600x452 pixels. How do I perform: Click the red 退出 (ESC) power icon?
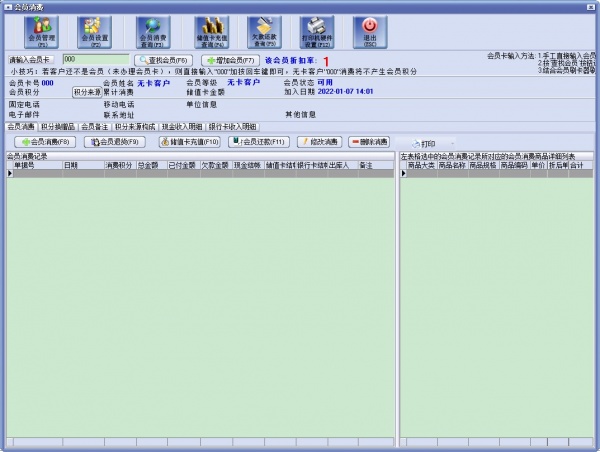click(370, 31)
